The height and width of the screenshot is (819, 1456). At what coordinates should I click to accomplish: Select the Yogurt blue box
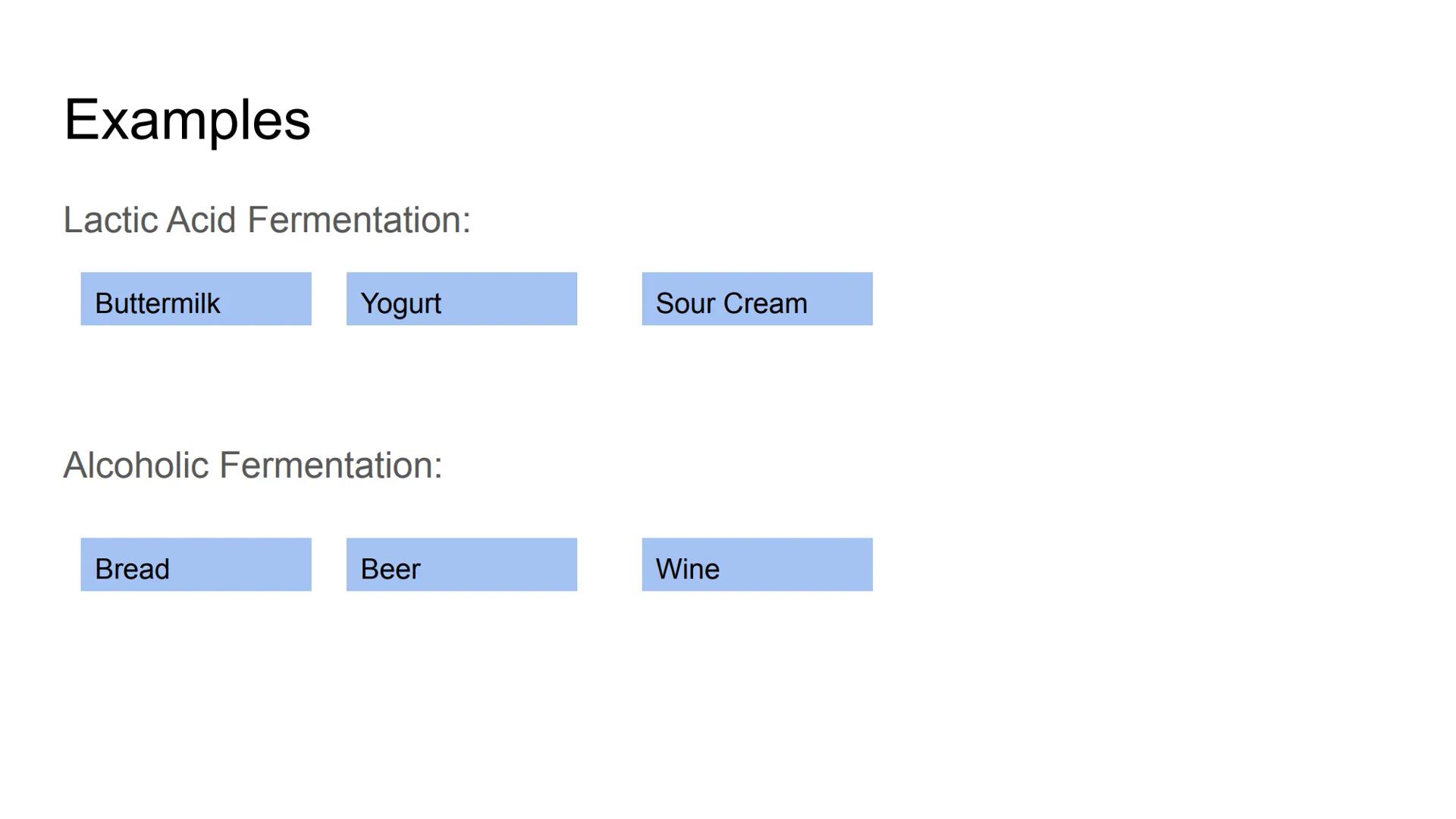(461, 299)
